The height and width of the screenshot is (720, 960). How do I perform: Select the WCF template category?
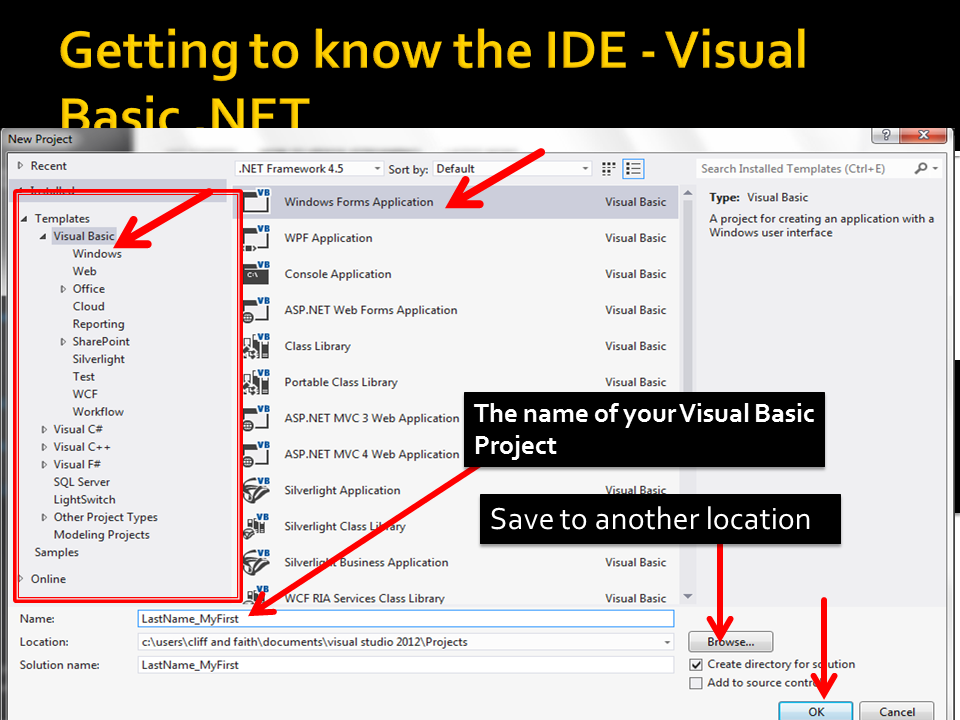[x=85, y=394]
